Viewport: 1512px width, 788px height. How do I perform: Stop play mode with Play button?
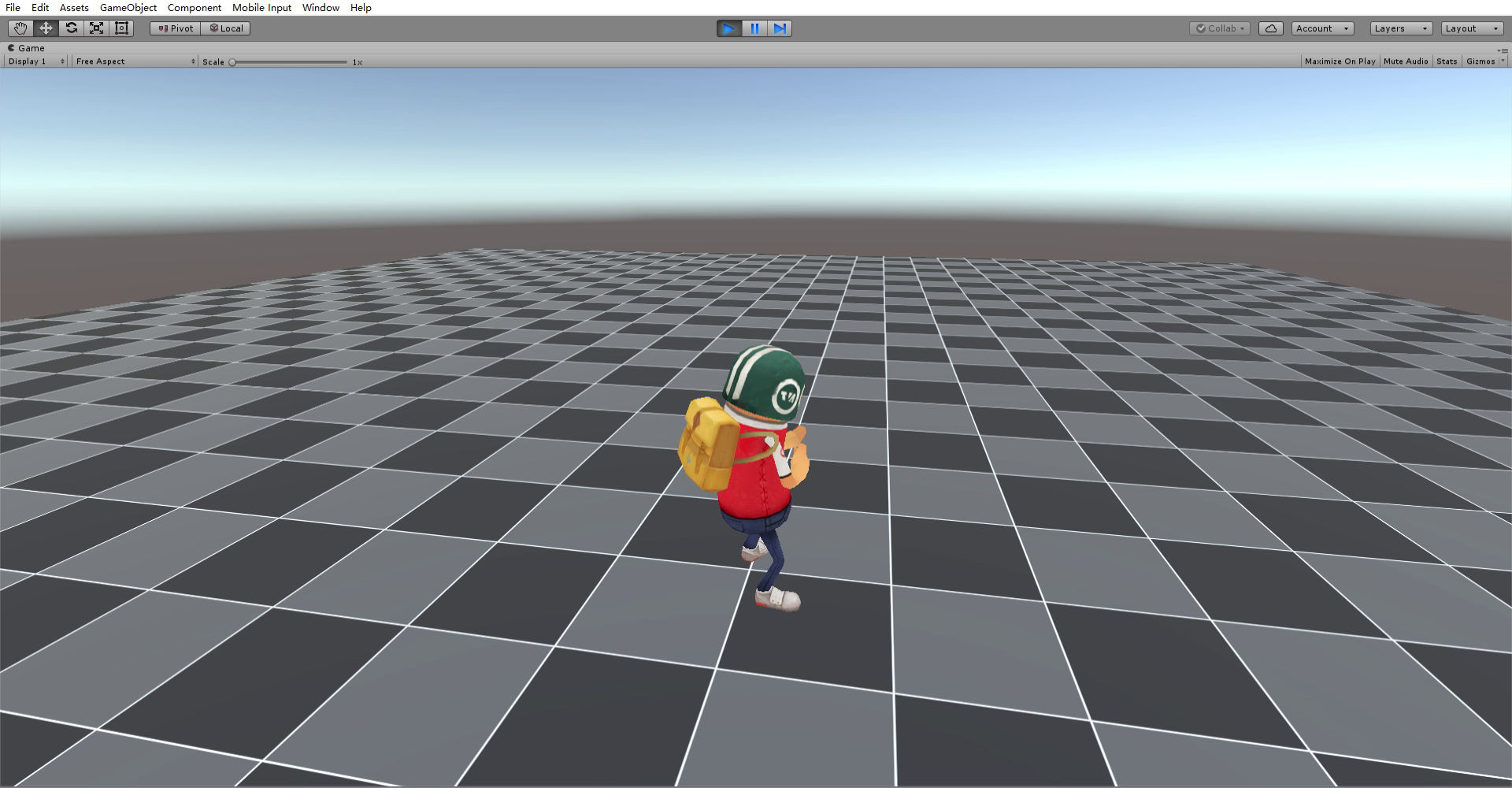tap(728, 28)
